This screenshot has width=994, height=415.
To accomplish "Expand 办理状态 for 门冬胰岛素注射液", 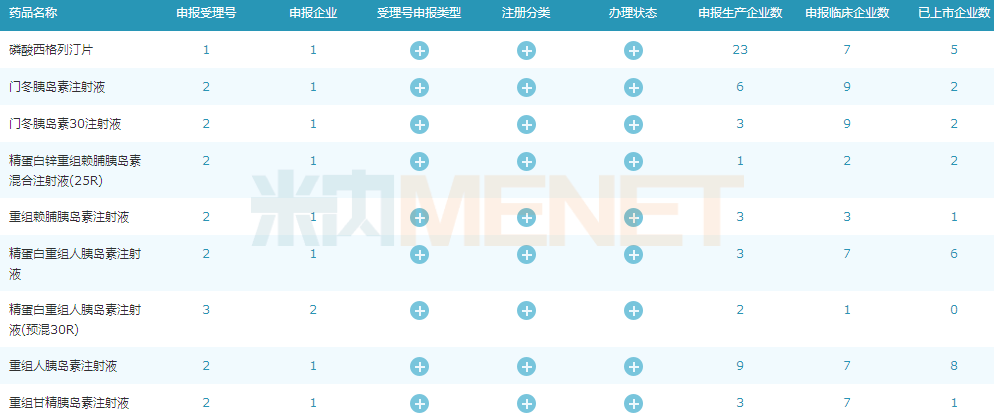I will pyautogui.click(x=633, y=87).
